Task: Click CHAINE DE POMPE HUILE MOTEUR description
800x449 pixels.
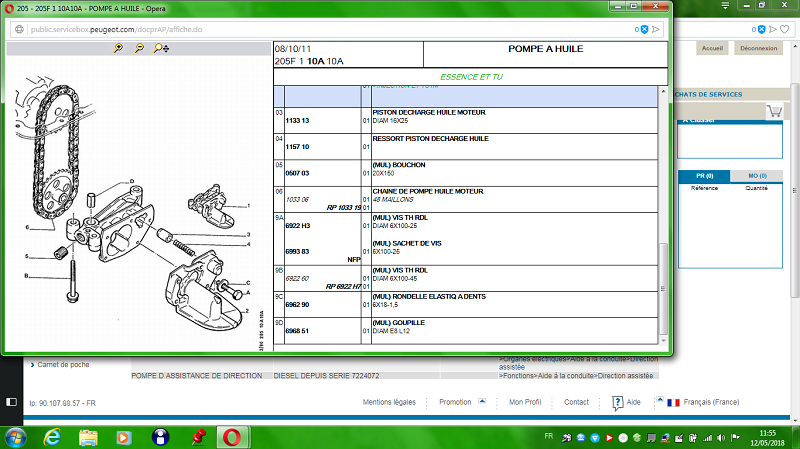Action: [x=428, y=191]
